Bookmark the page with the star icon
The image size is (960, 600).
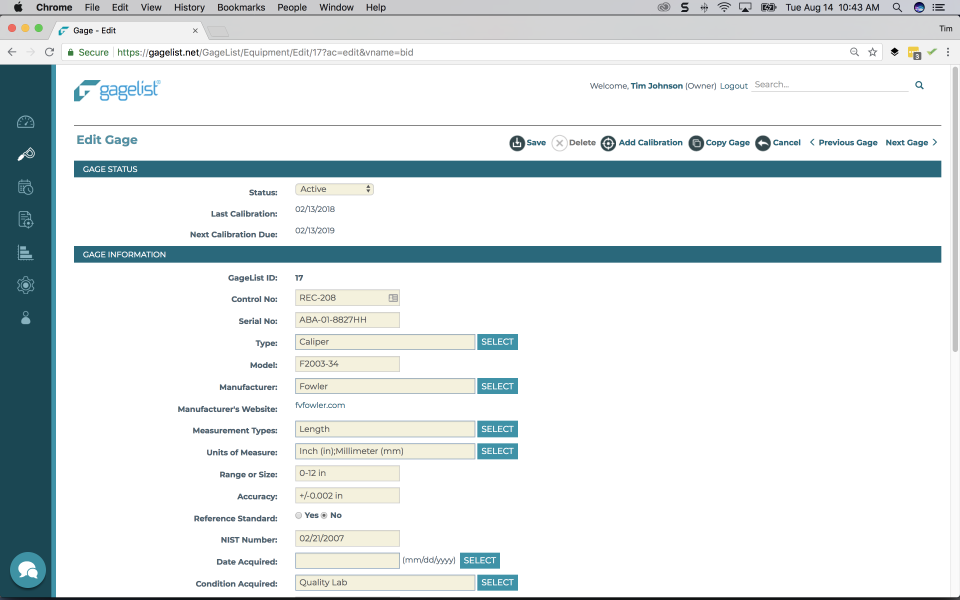click(x=872, y=51)
